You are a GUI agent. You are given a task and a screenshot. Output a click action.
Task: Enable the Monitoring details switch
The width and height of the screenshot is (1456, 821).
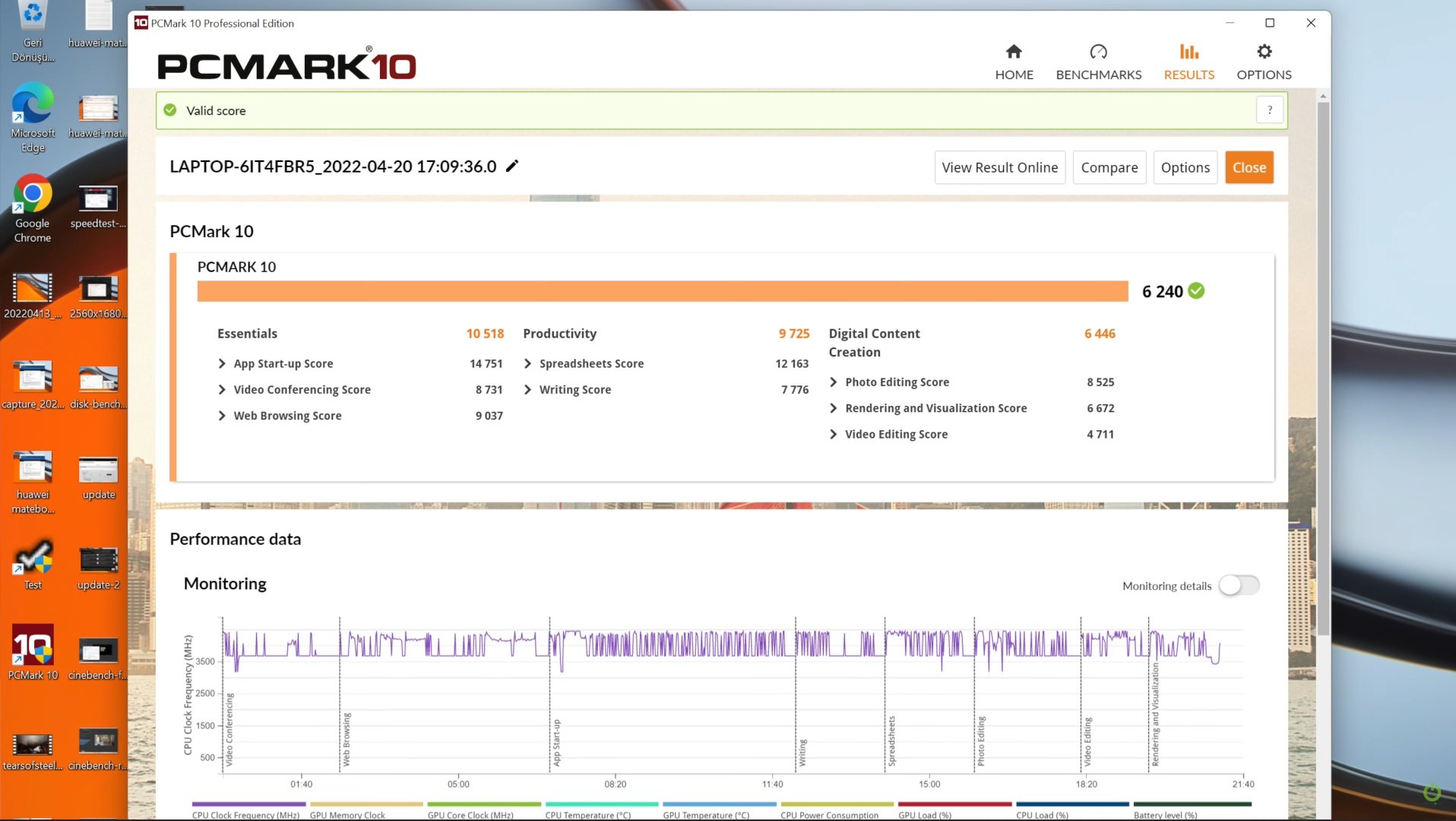tap(1239, 585)
